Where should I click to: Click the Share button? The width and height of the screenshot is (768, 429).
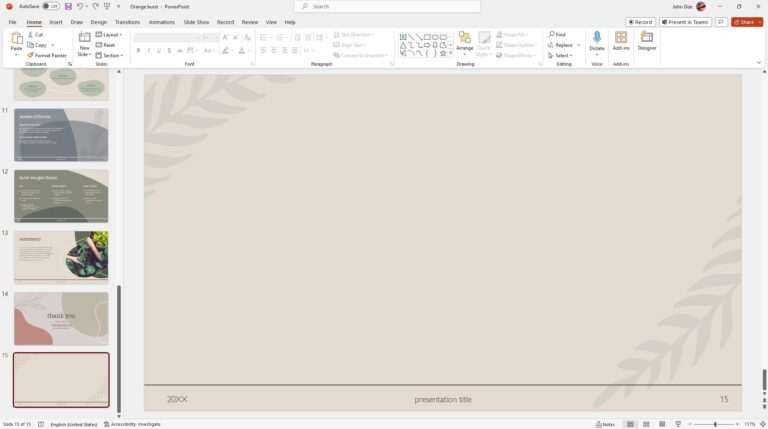[746, 22]
